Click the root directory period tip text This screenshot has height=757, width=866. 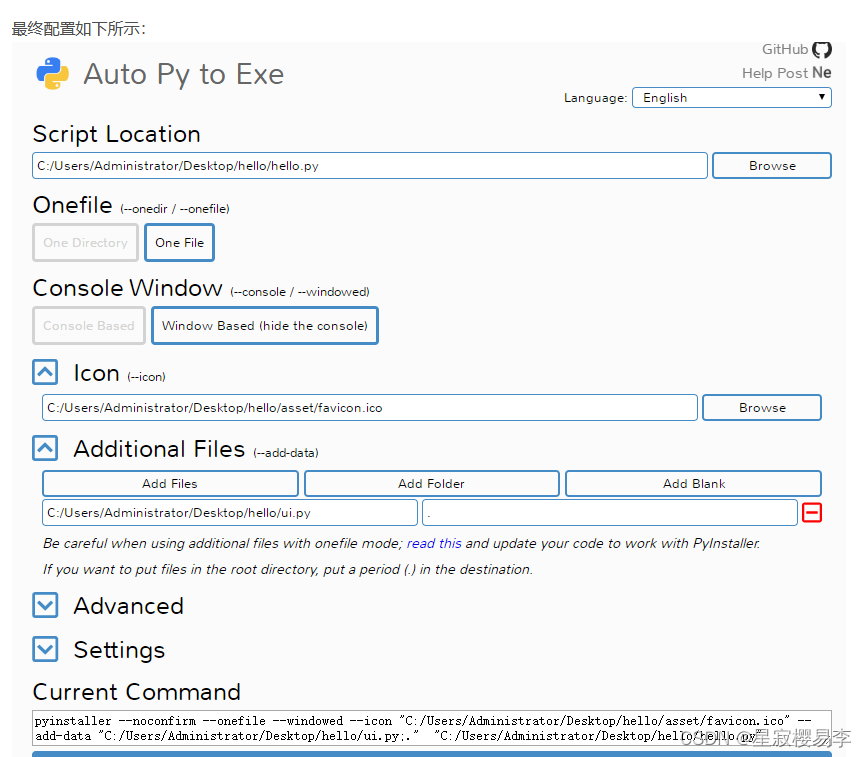(288, 570)
